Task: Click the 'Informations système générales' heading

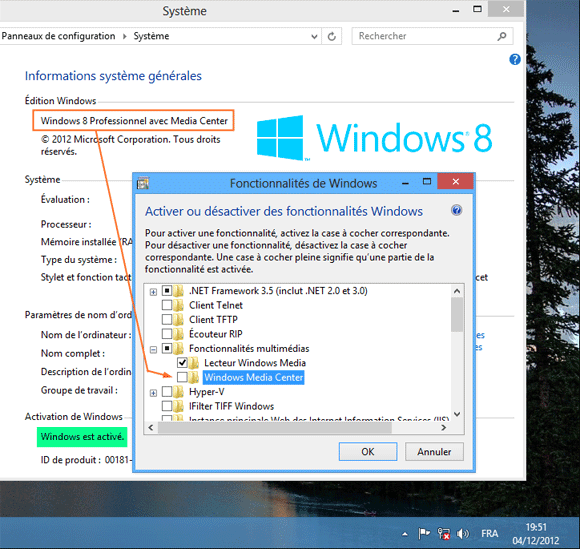Action: (113, 76)
